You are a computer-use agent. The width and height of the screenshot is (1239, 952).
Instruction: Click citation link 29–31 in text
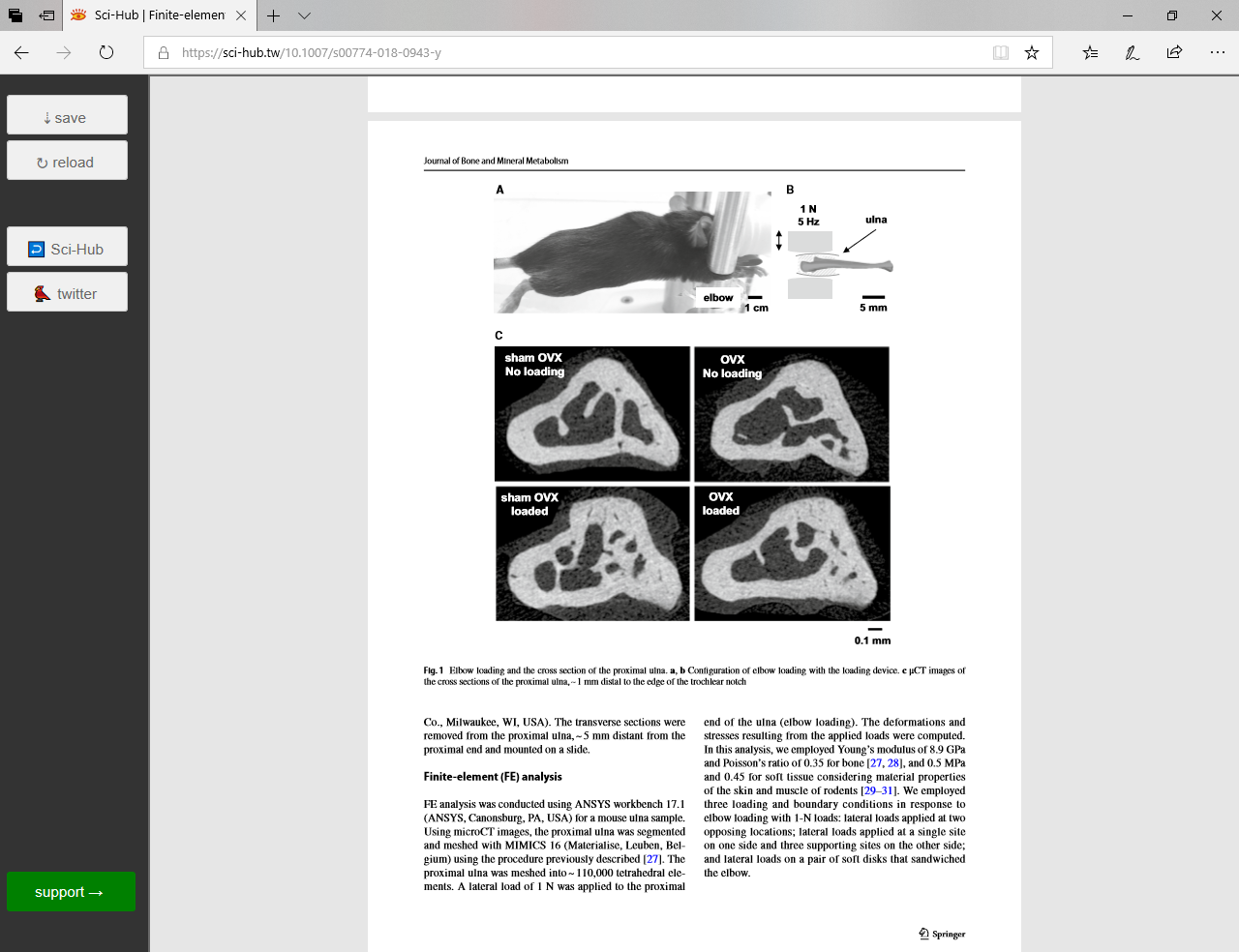click(878, 790)
